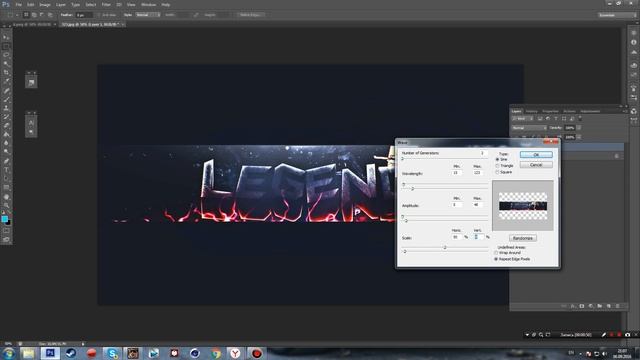Select the Eyedropper tool

pos(6,82)
